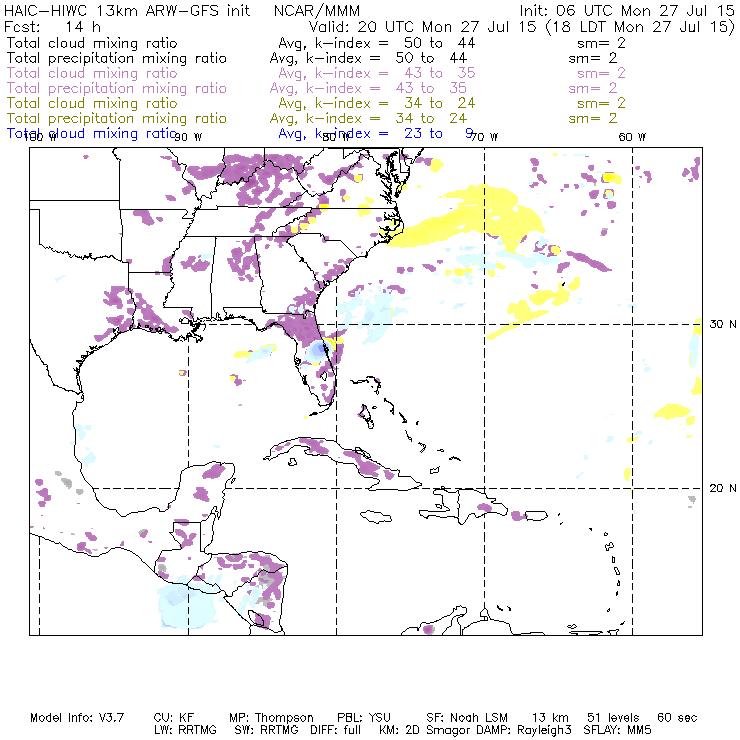Click the CU: KF scheme label
This screenshot has width=740, height=740.
click(174, 718)
